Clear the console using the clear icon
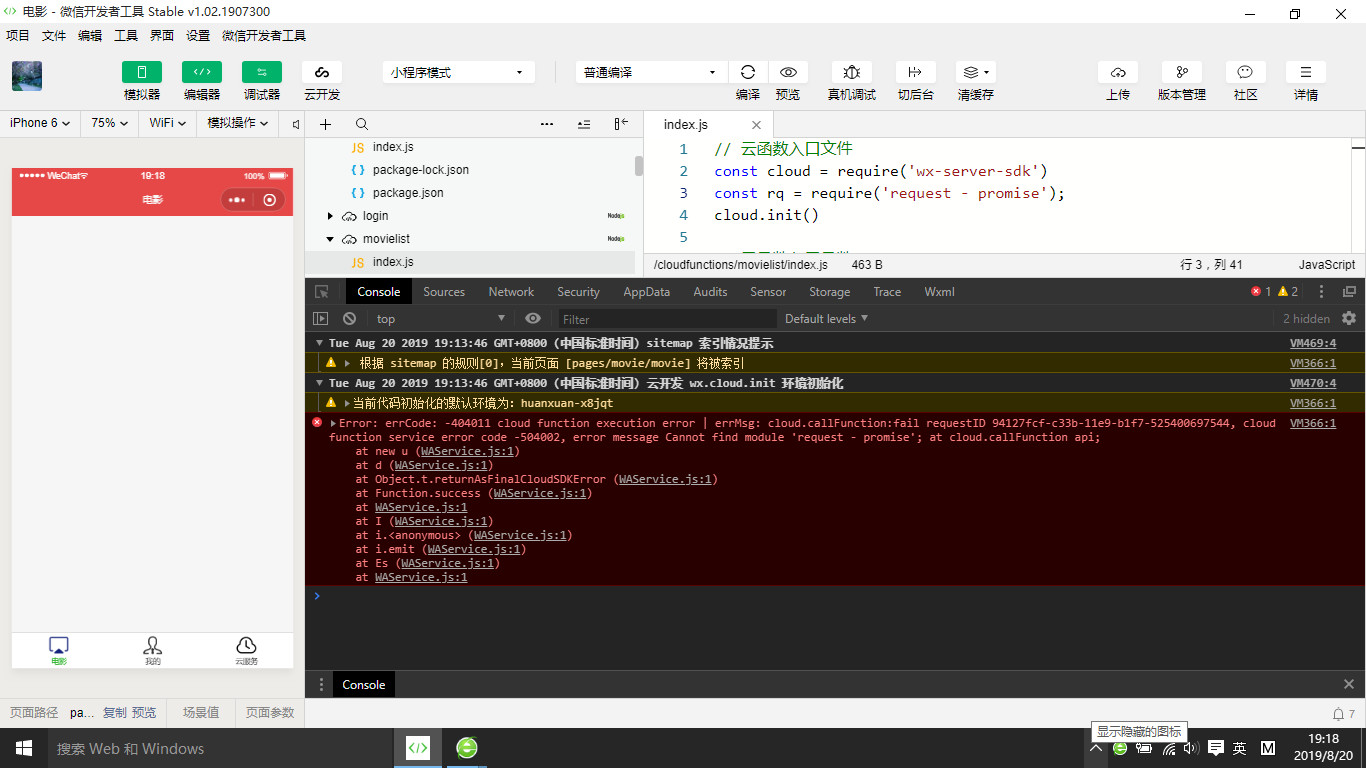The height and width of the screenshot is (768, 1366). pos(349,319)
